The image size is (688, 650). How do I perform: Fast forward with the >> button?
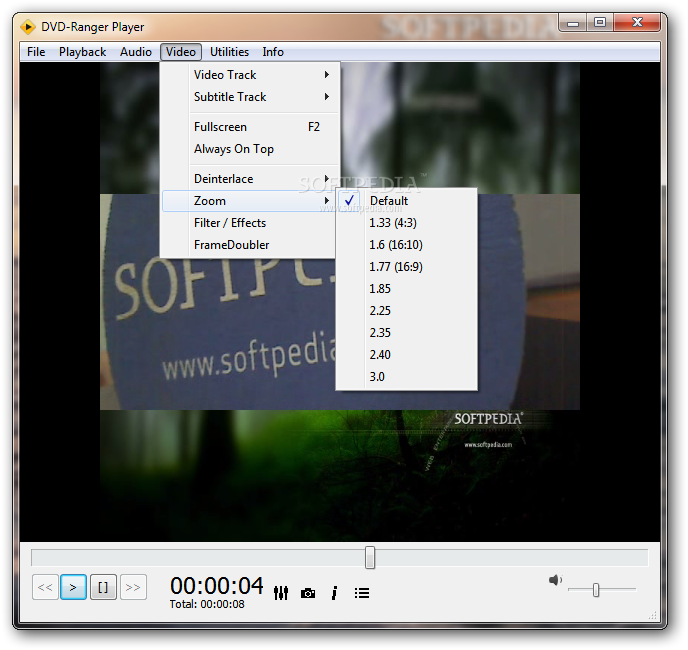pyautogui.click(x=133, y=587)
